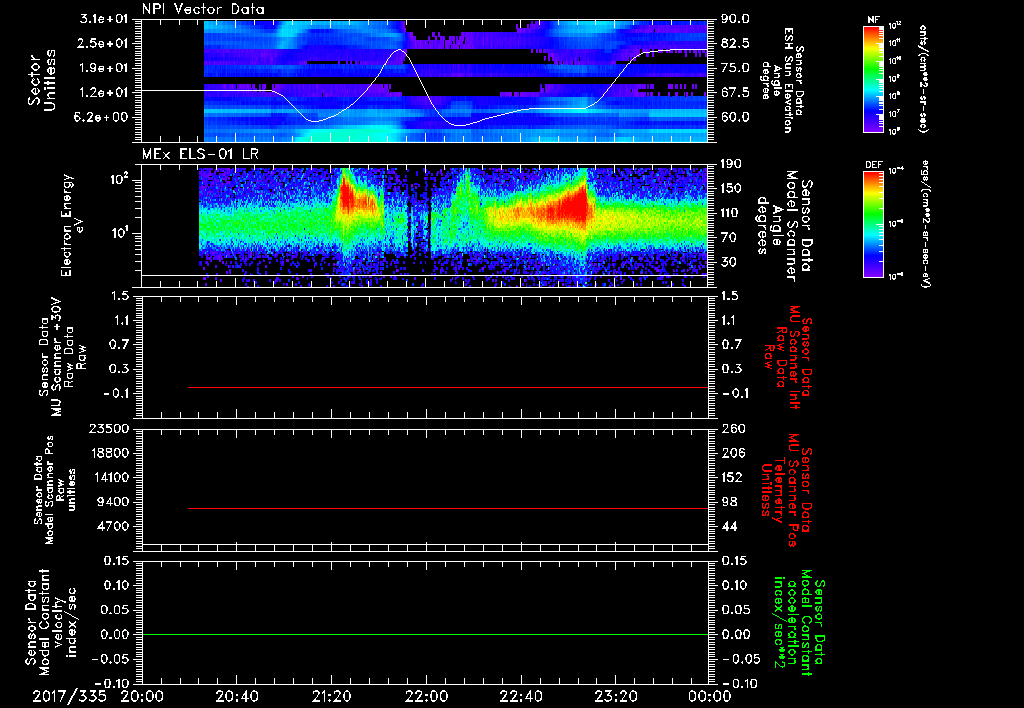Viewport: 1024px width, 708px height.
Task: Click the 'ESH Sun Elevation Angle' axis title
Action: 782,80
